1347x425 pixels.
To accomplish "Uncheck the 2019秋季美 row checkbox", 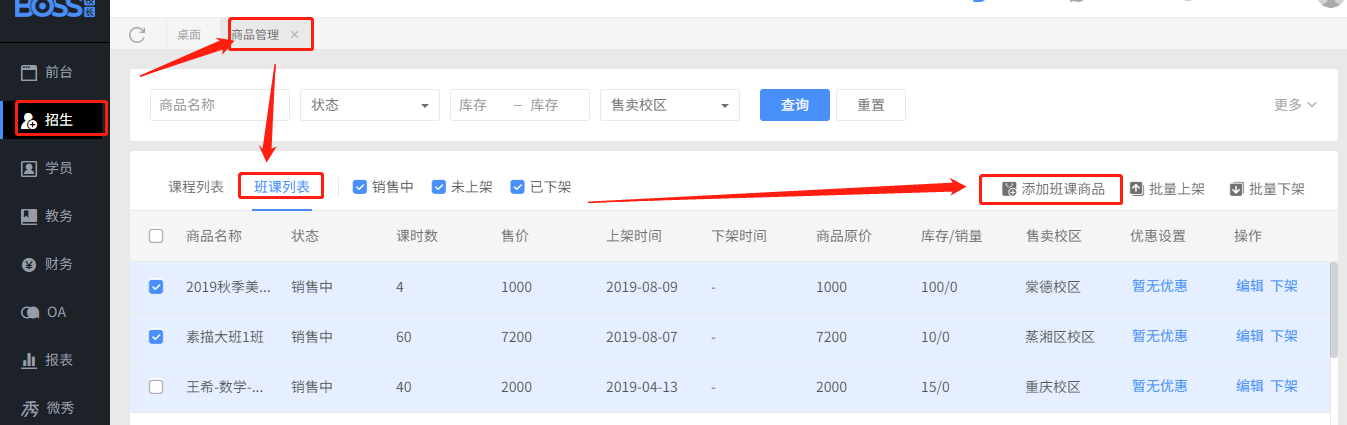I will click(x=156, y=287).
